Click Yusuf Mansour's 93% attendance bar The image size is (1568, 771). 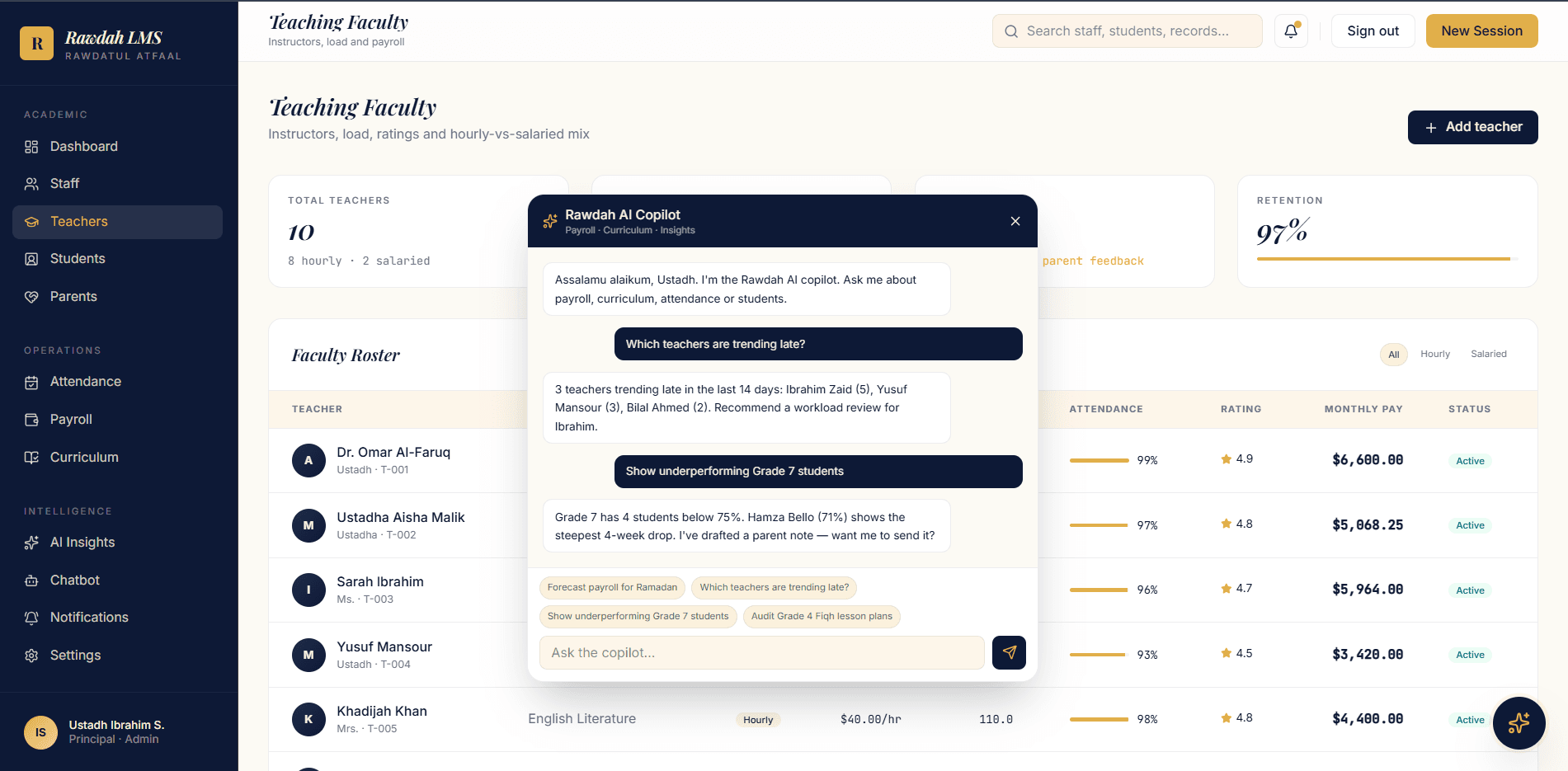1099,655
